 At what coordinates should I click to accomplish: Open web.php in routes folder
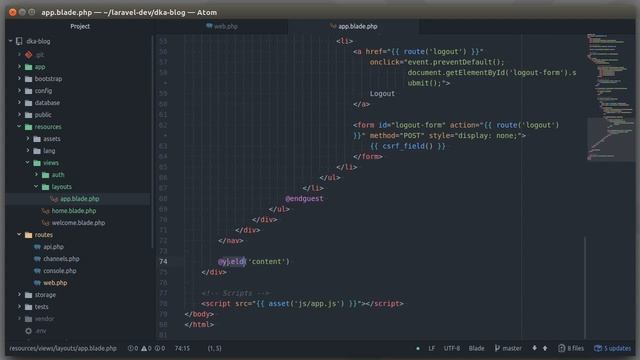tap(55, 283)
